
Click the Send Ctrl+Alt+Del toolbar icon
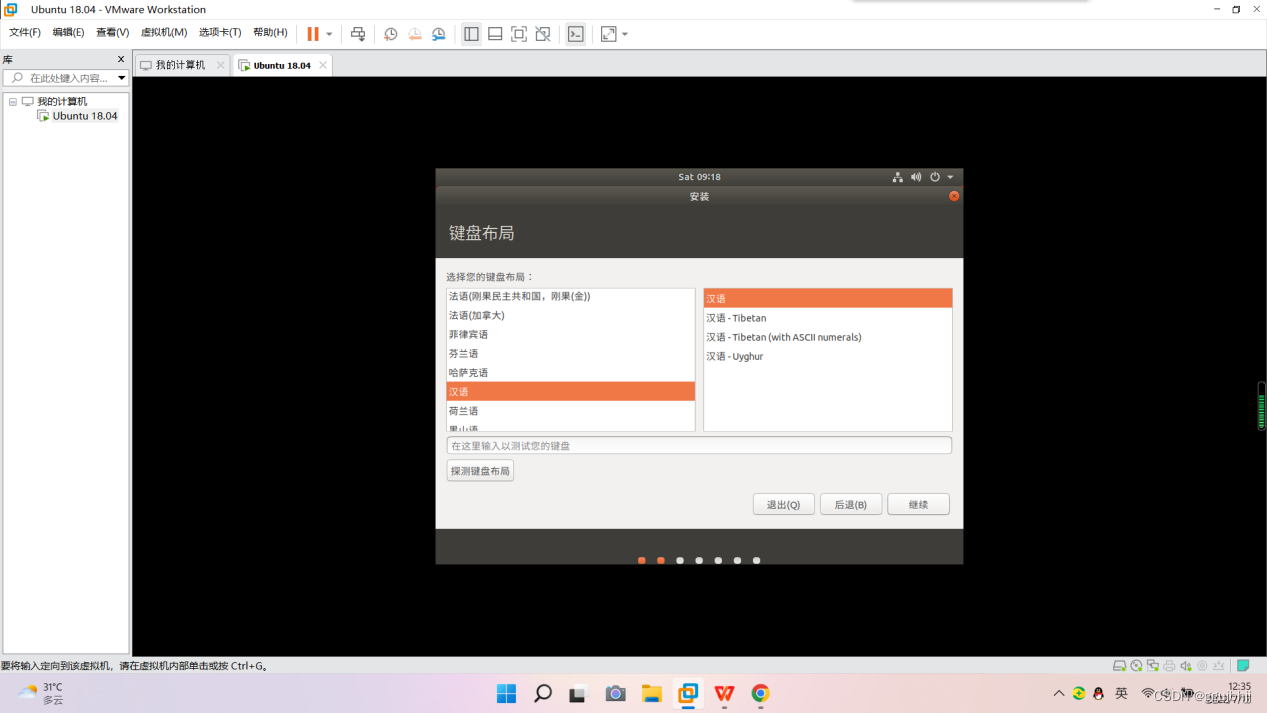tap(358, 34)
